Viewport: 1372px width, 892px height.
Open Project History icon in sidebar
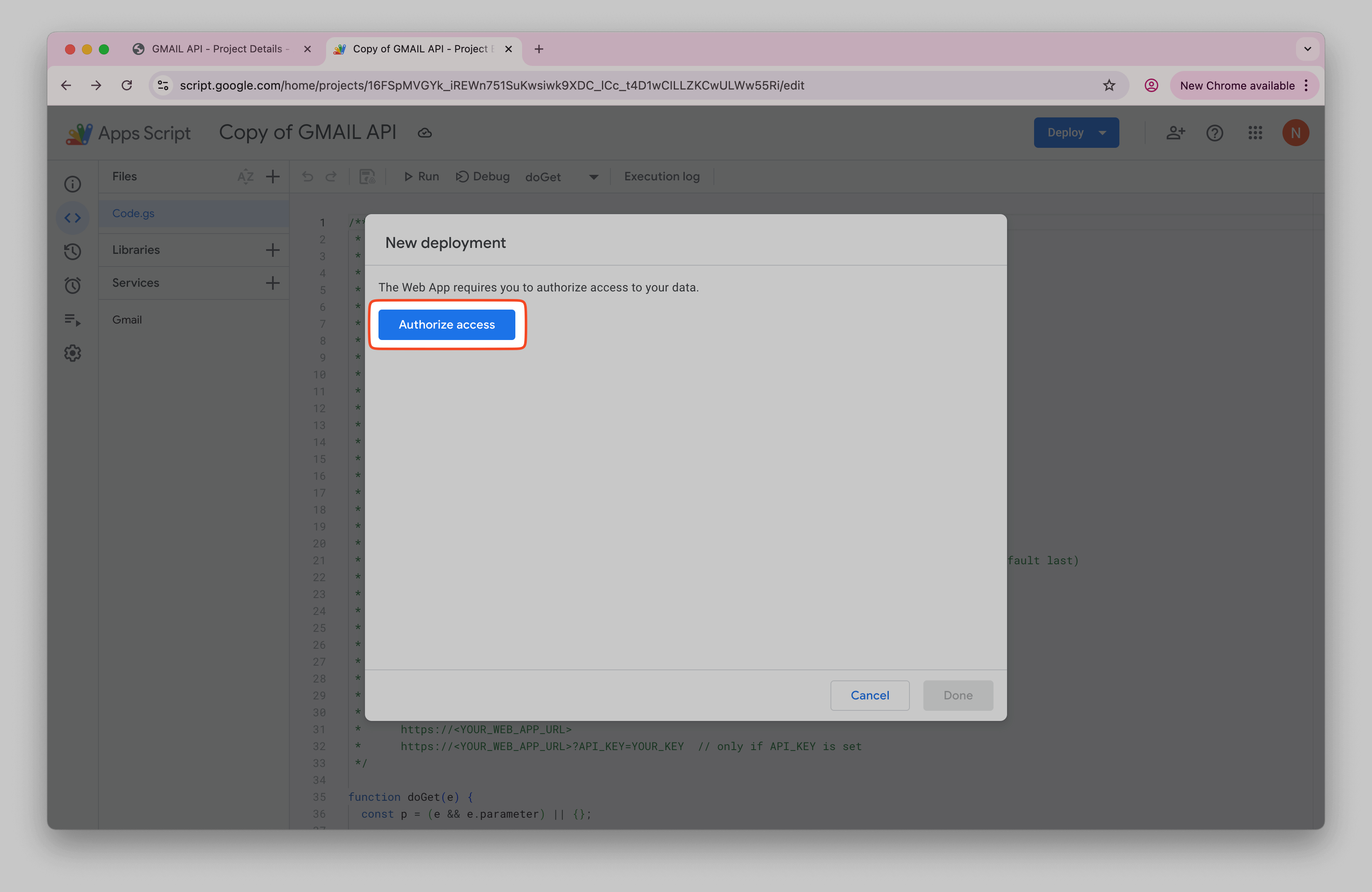(73, 251)
